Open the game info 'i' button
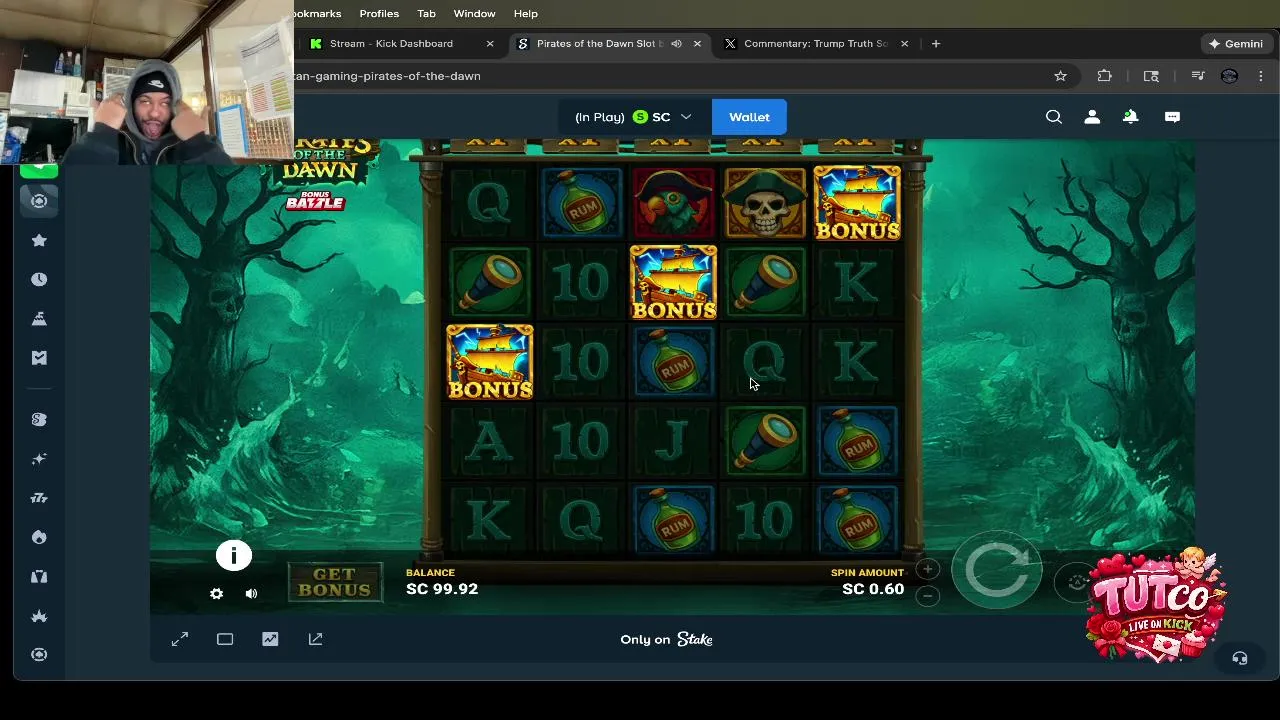 click(234, 555)
